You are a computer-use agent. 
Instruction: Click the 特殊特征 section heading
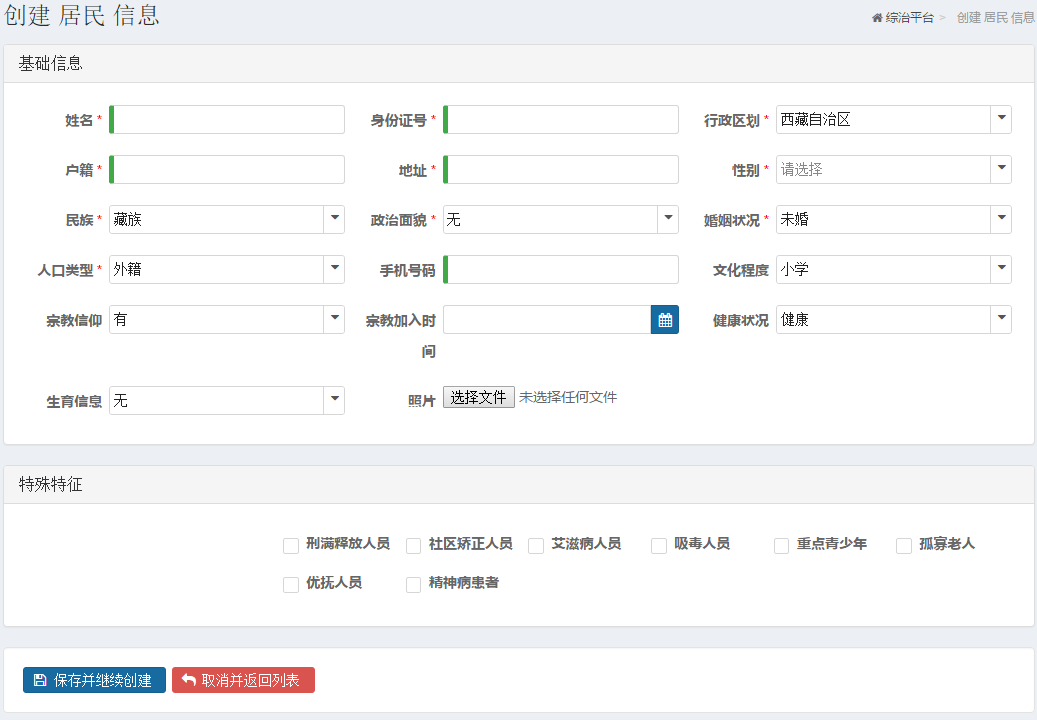coord(50,485)
